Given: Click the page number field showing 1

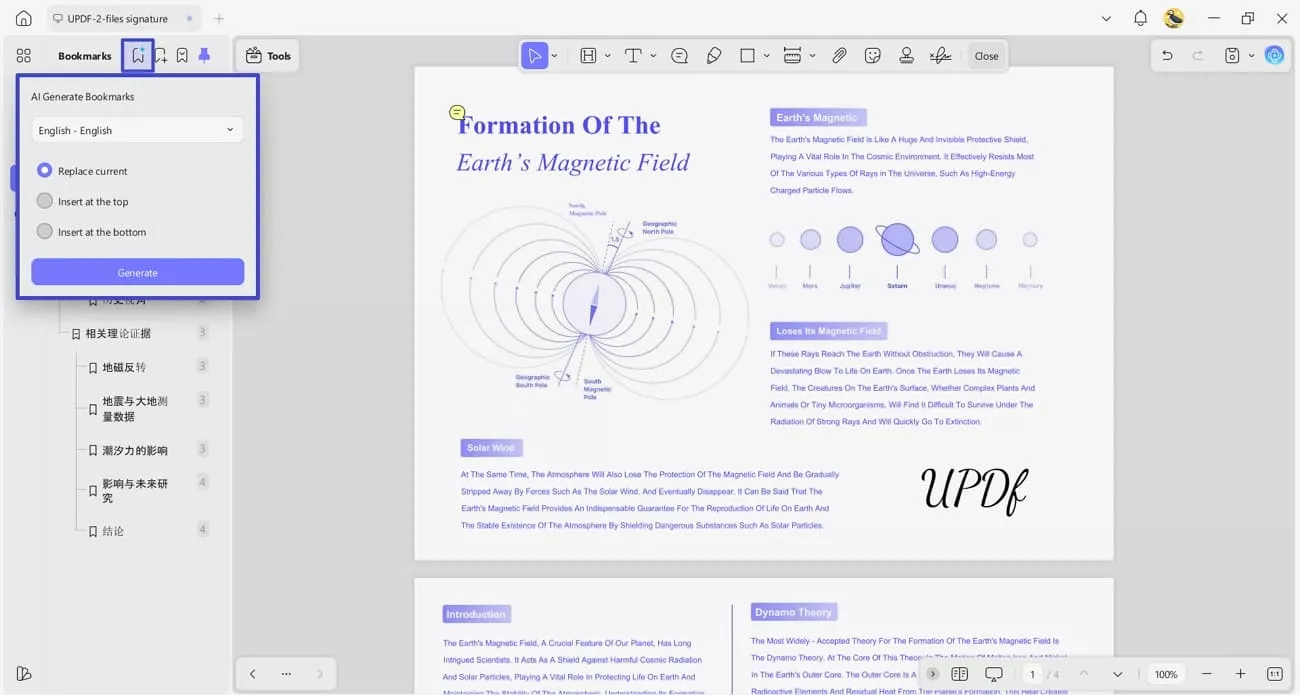Looking at the screenshot, I should coord(1032,674).
